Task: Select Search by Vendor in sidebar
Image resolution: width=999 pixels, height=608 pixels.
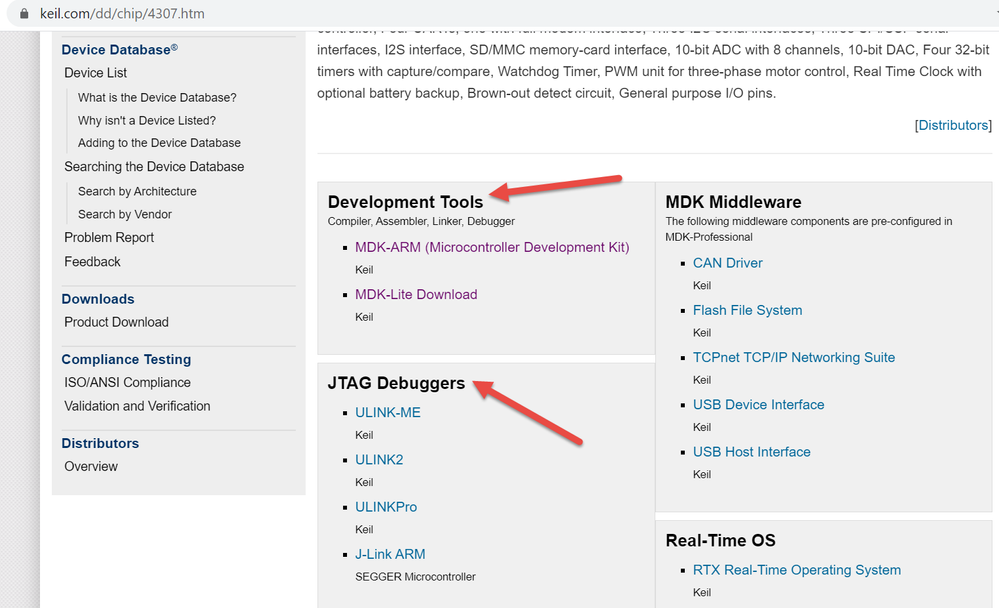Action: pos(125,214)
